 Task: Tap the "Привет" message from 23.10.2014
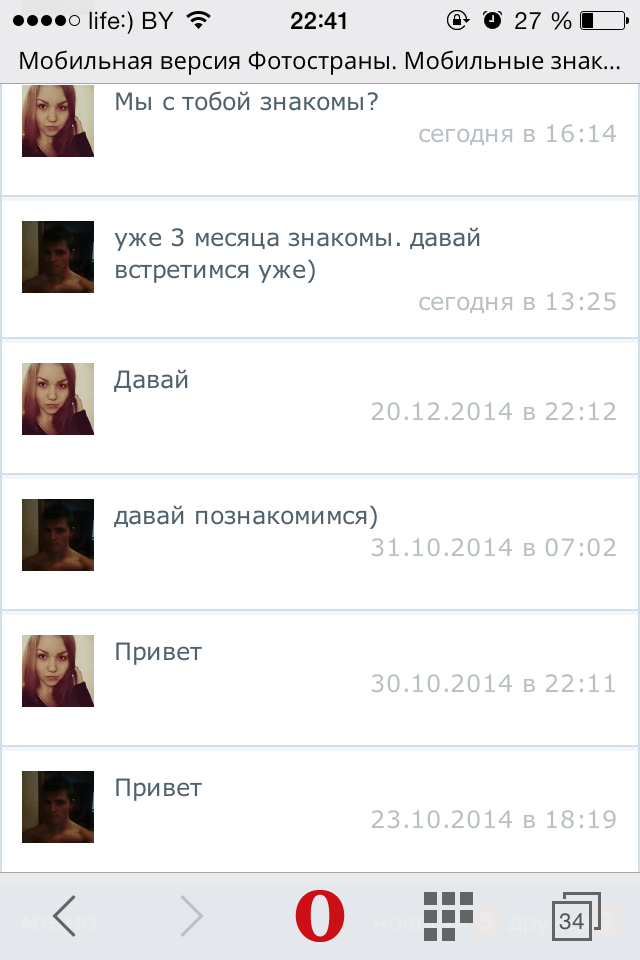click(x=158, y=787)
